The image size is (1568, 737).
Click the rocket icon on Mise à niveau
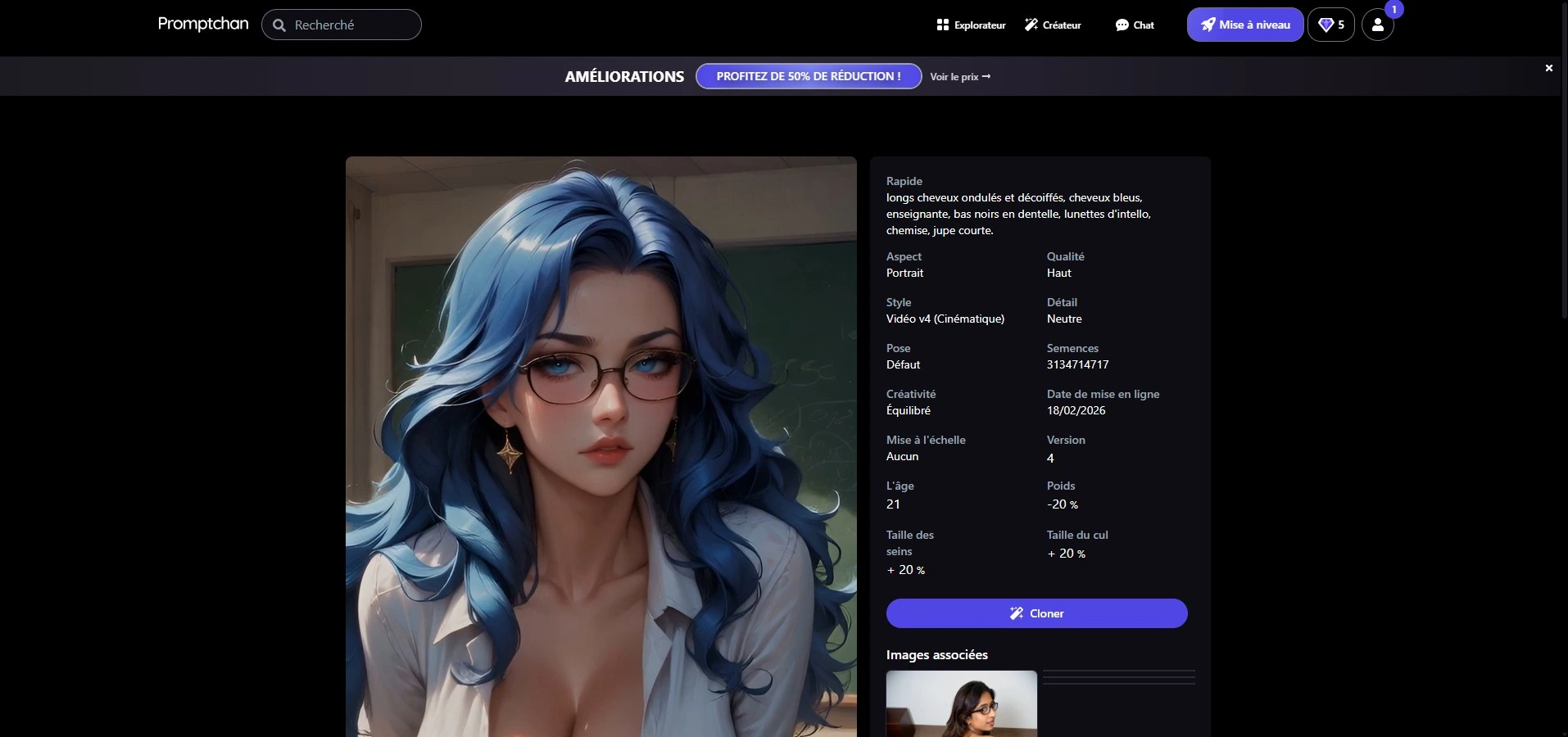point(1209,25)
